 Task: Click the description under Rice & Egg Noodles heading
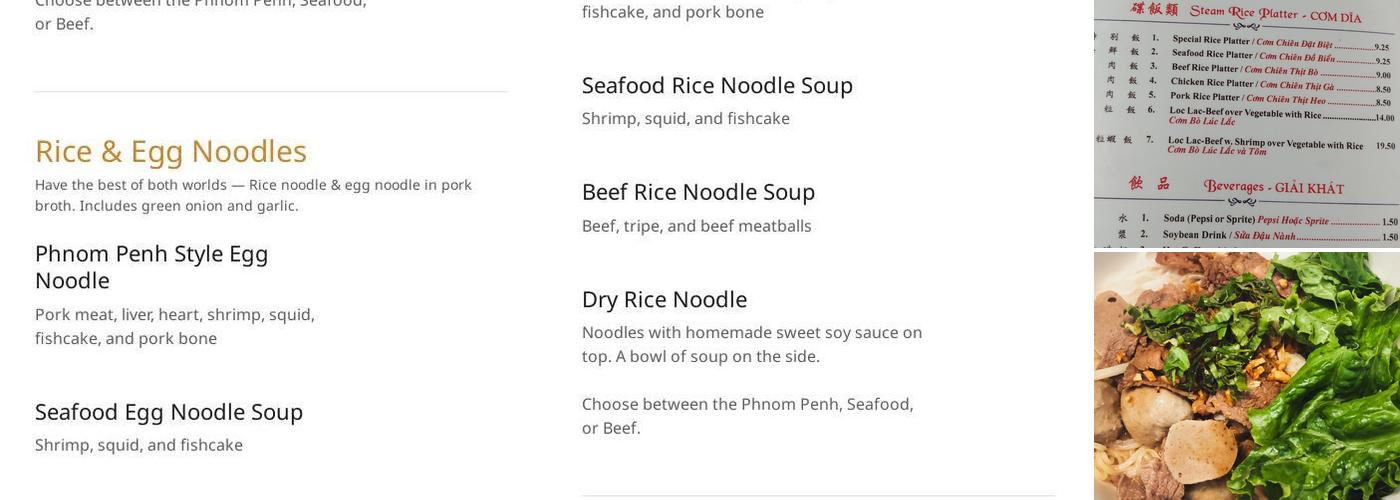pyautogui.click(x=253, y=195)
